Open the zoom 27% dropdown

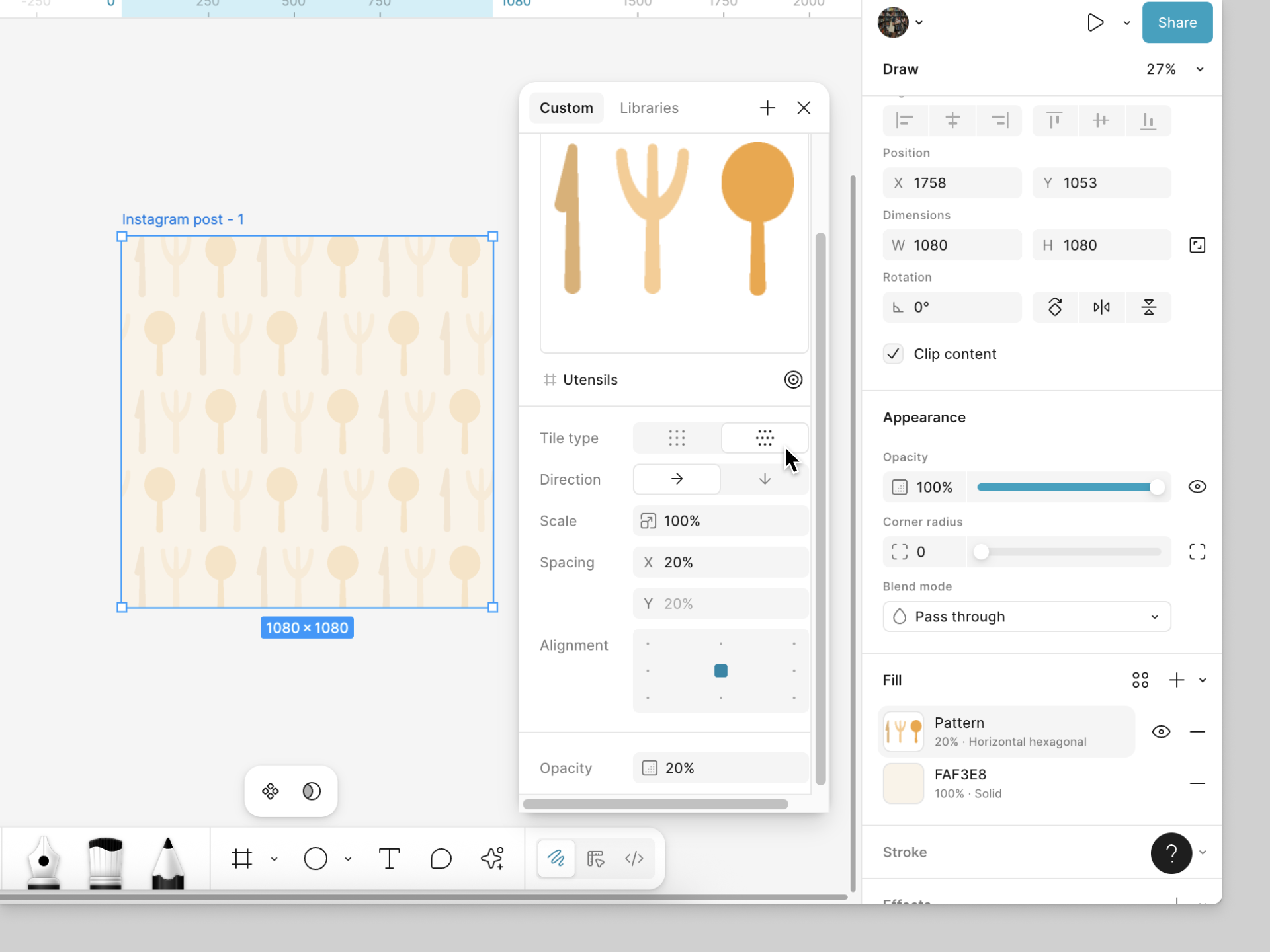[x=1175, y=69]
